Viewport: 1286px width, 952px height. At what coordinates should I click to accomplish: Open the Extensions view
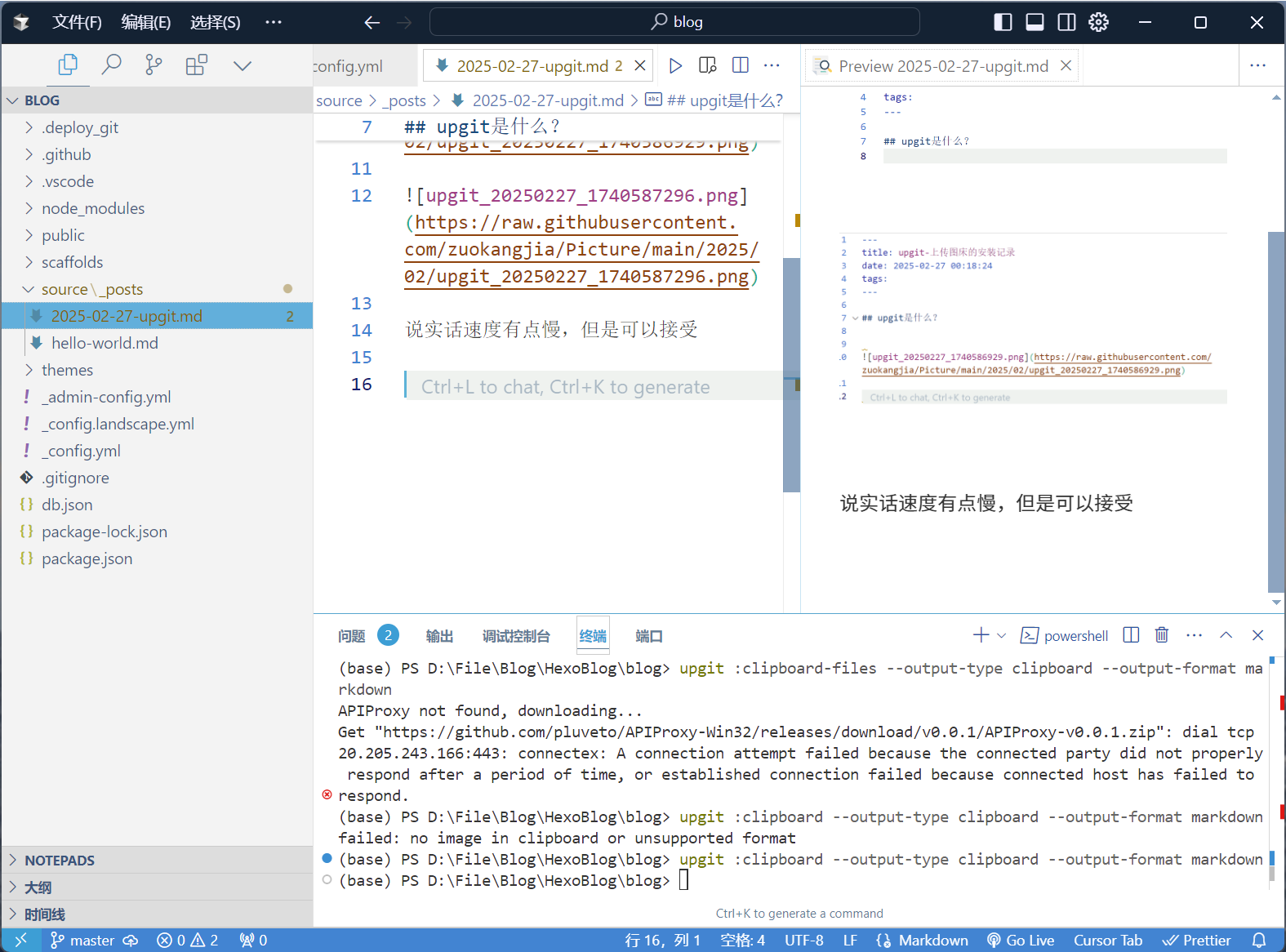click(x=197, y=65)
